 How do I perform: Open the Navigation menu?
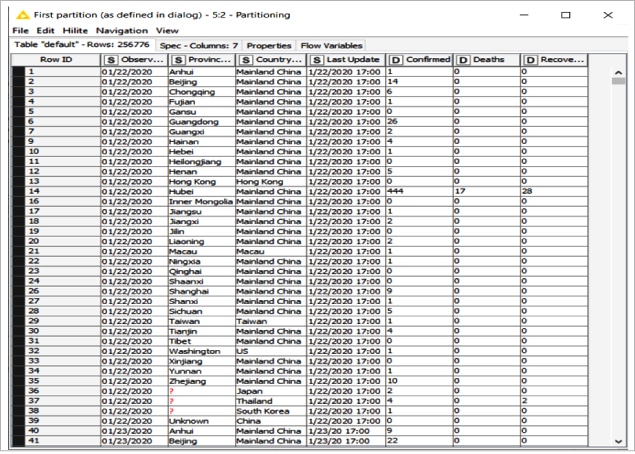pos(122,31)
